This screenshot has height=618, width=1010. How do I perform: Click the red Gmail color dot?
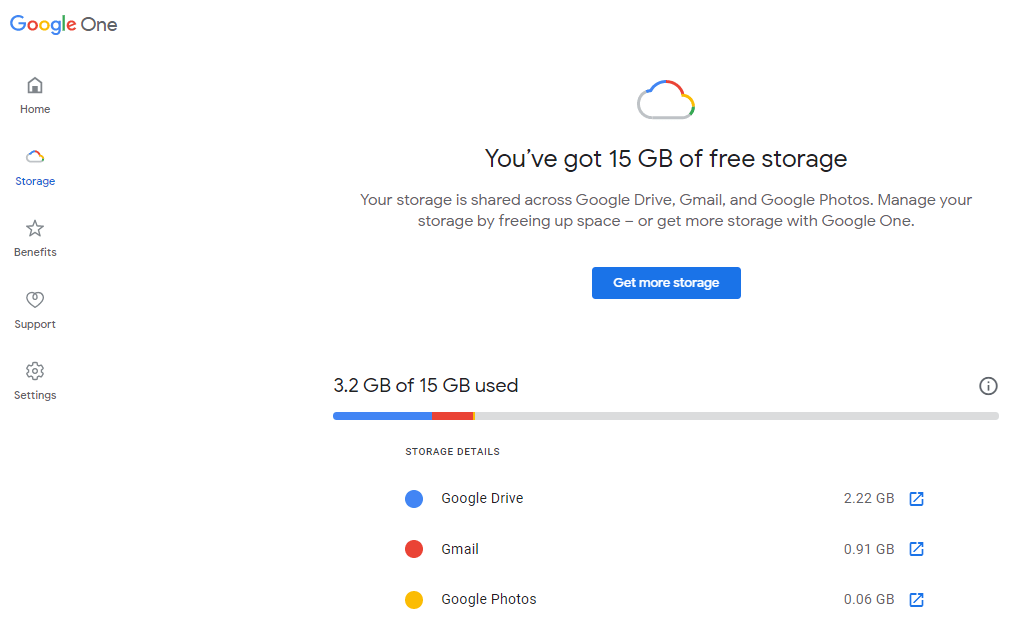click(x=414, y=549)
